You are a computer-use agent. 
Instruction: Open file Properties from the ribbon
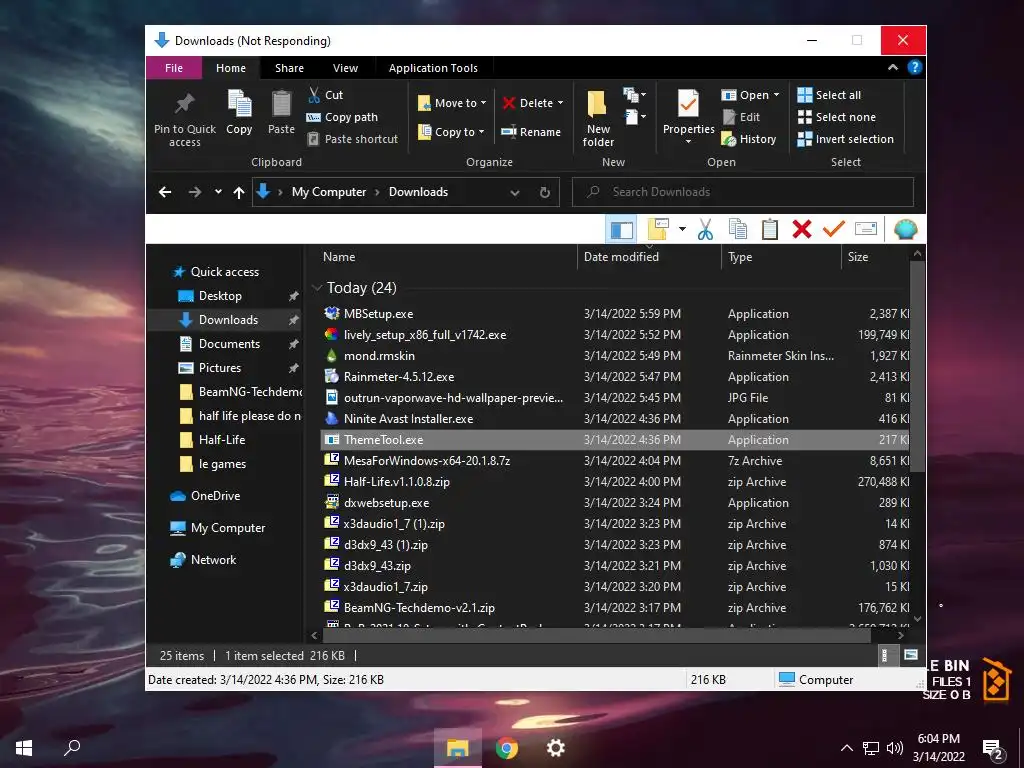point(688,118)
